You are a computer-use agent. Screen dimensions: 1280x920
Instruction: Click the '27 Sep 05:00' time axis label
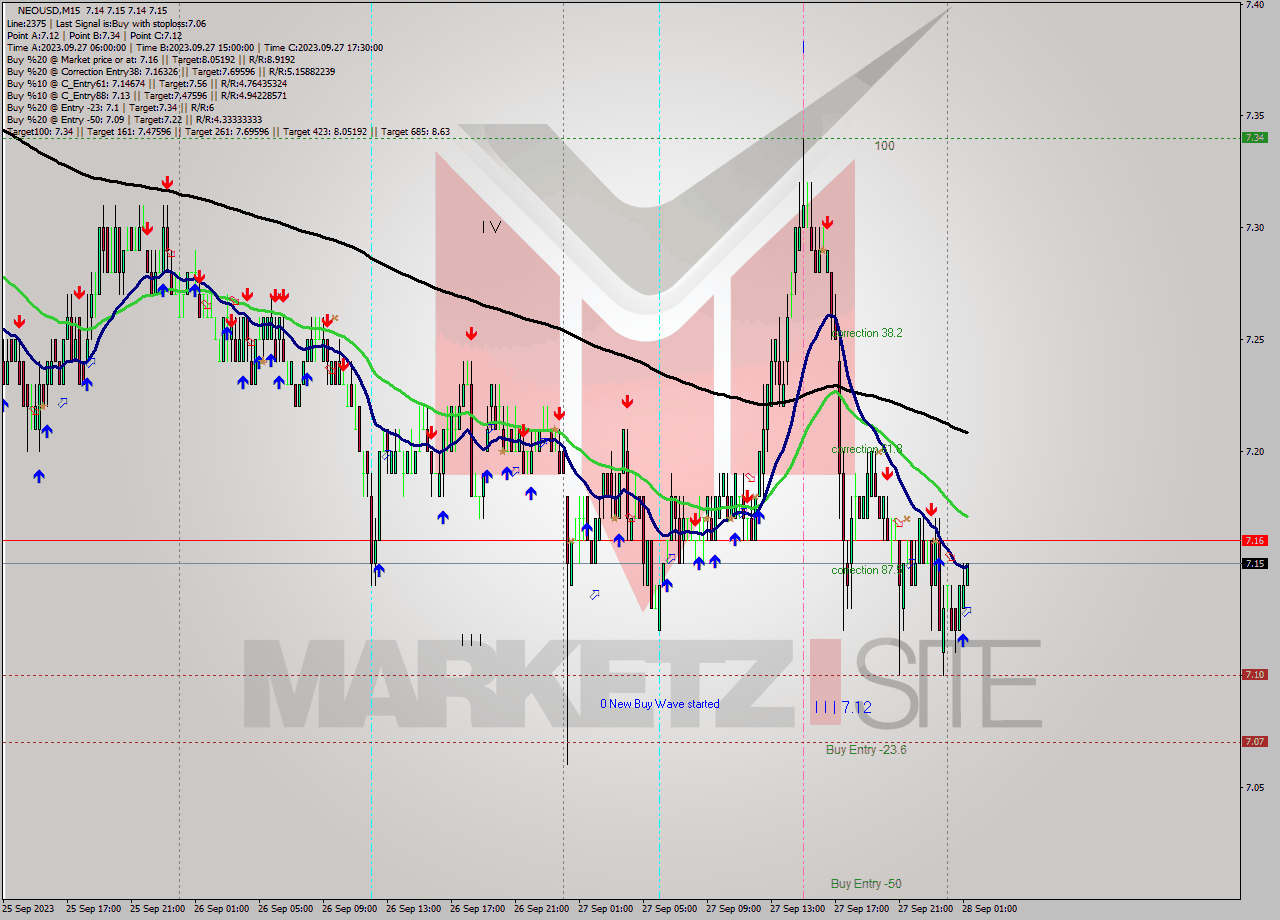click(668, 909)
